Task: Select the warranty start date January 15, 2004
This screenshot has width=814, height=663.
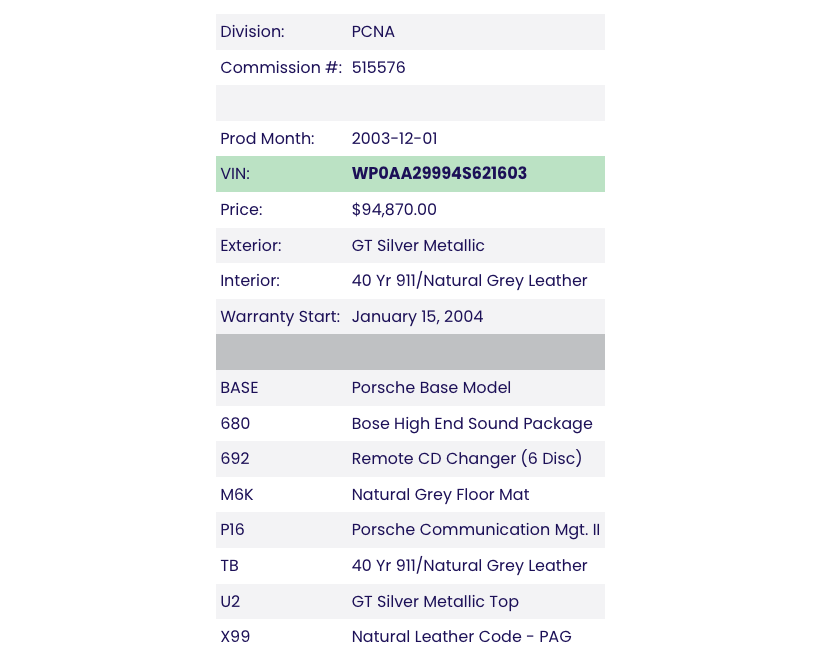Action: point(417,317)
